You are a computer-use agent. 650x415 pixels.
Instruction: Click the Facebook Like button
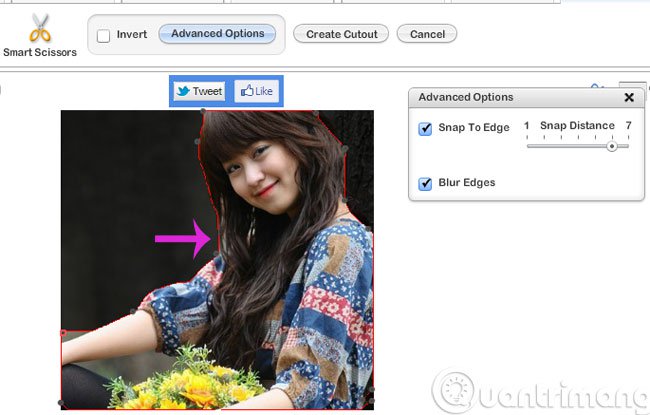point(257,91)
